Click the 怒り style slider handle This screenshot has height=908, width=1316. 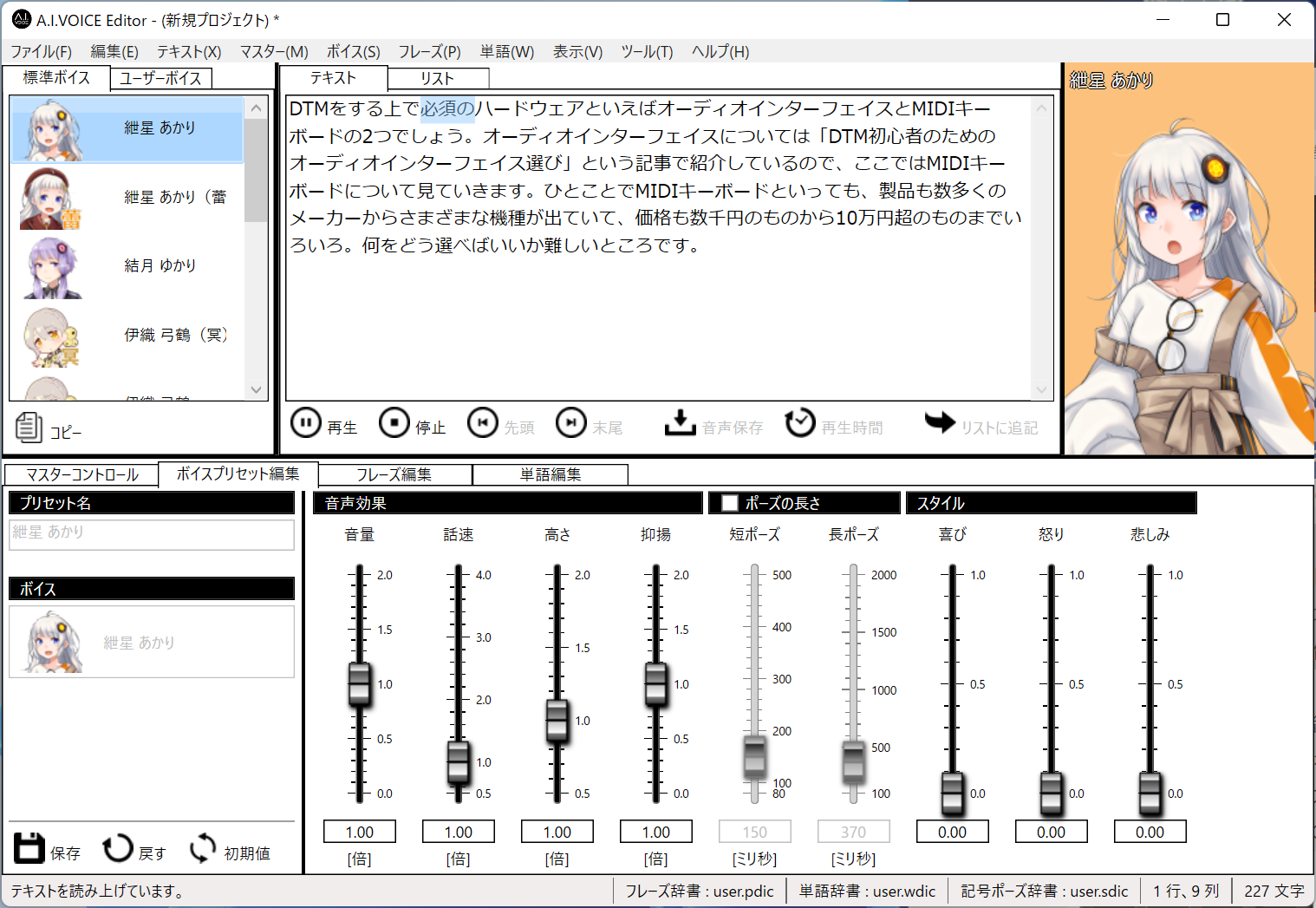1052,794
